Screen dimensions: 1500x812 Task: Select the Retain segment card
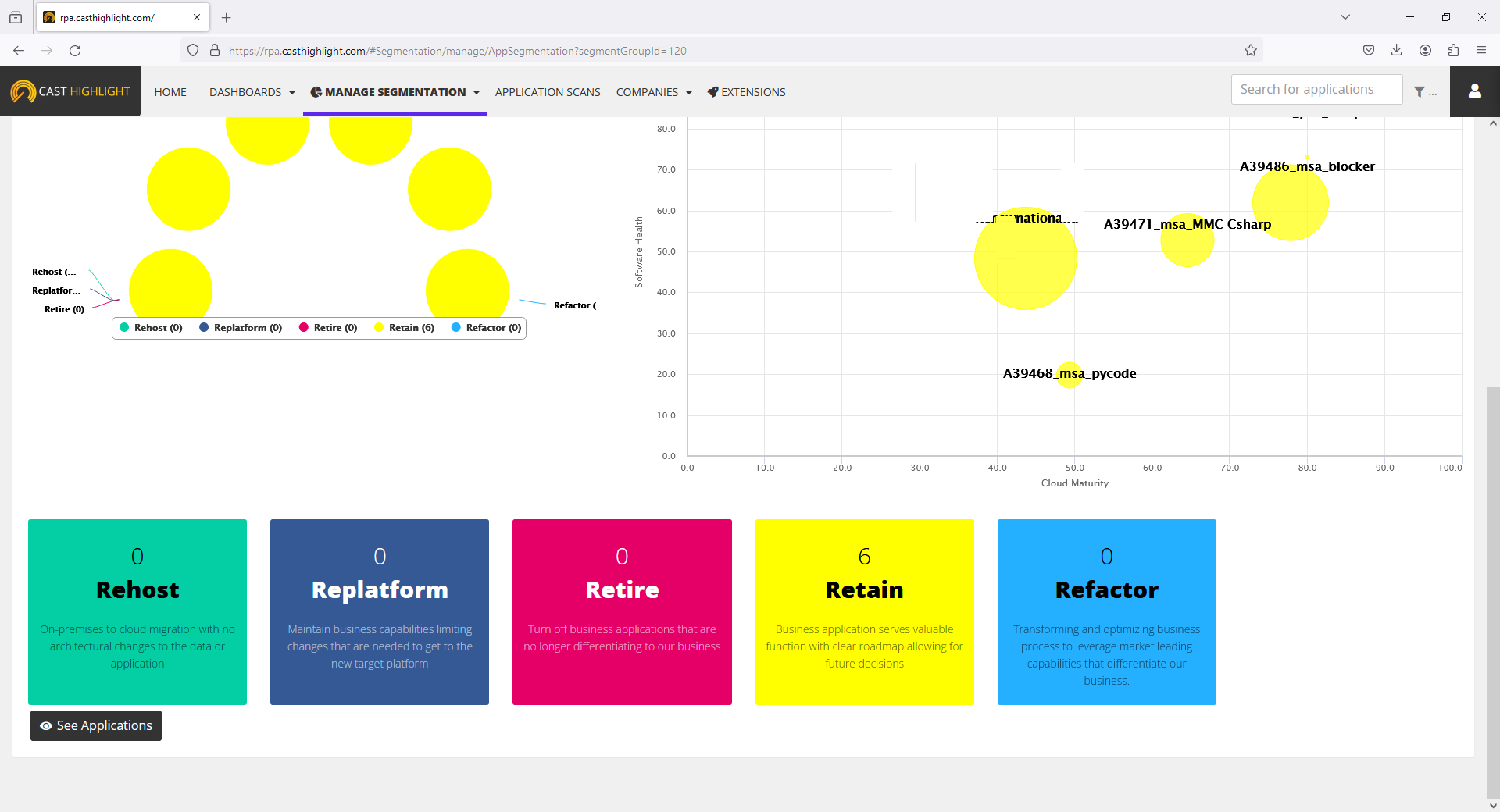(865, 612)
